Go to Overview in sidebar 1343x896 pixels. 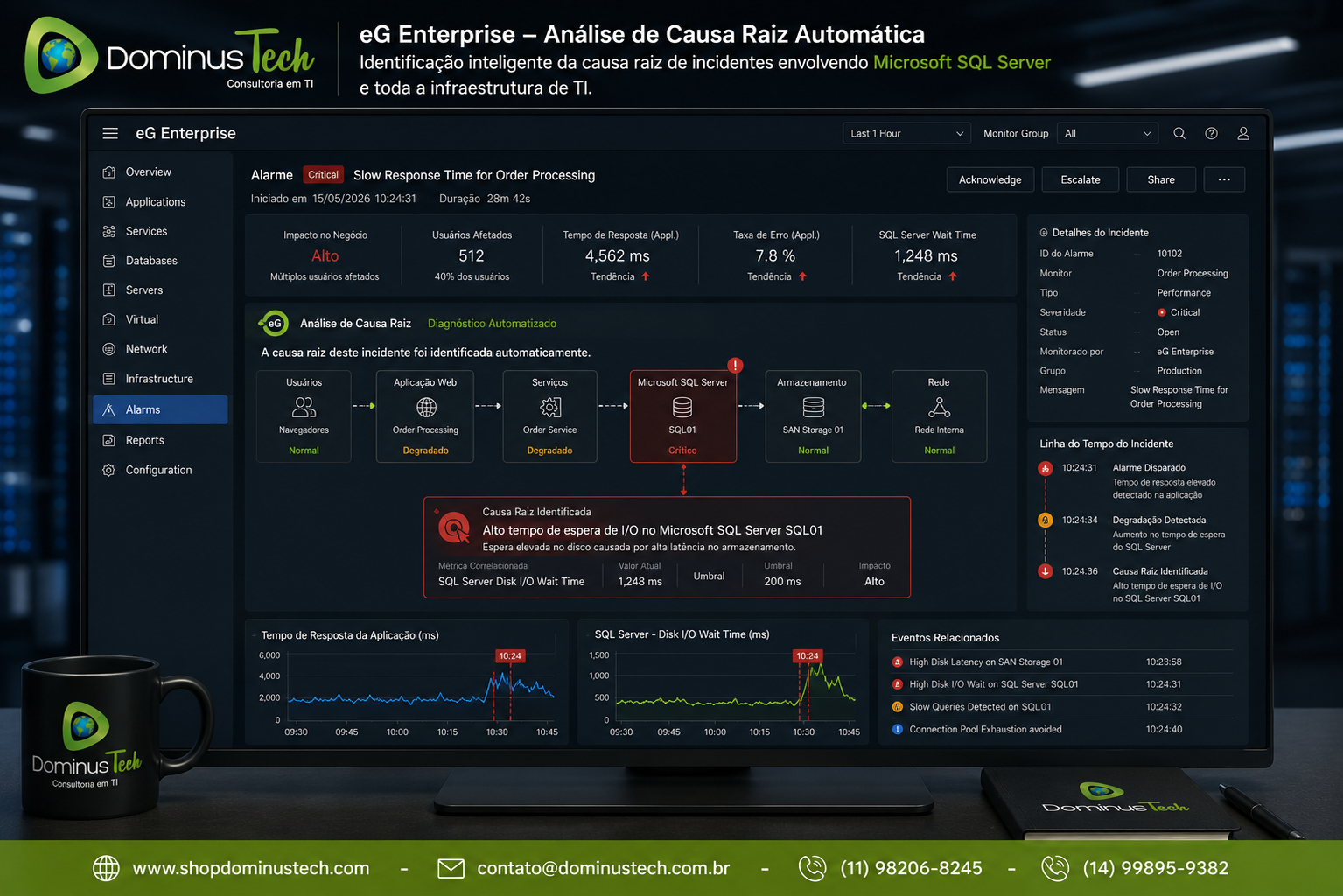tap(160, 172)
